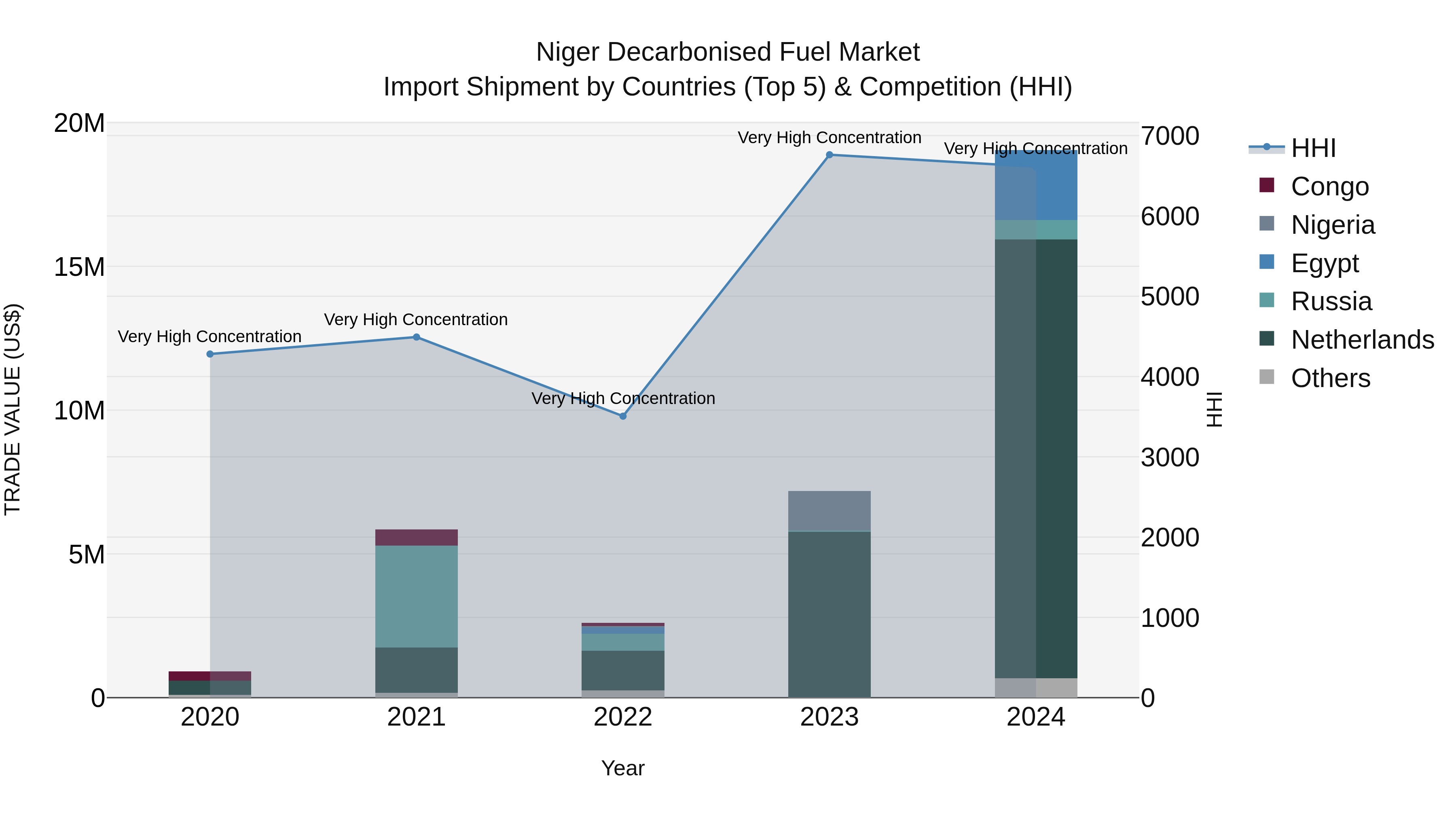Click the HHI line marker legend icon
1456x819 pixels.
(1267, 147)
